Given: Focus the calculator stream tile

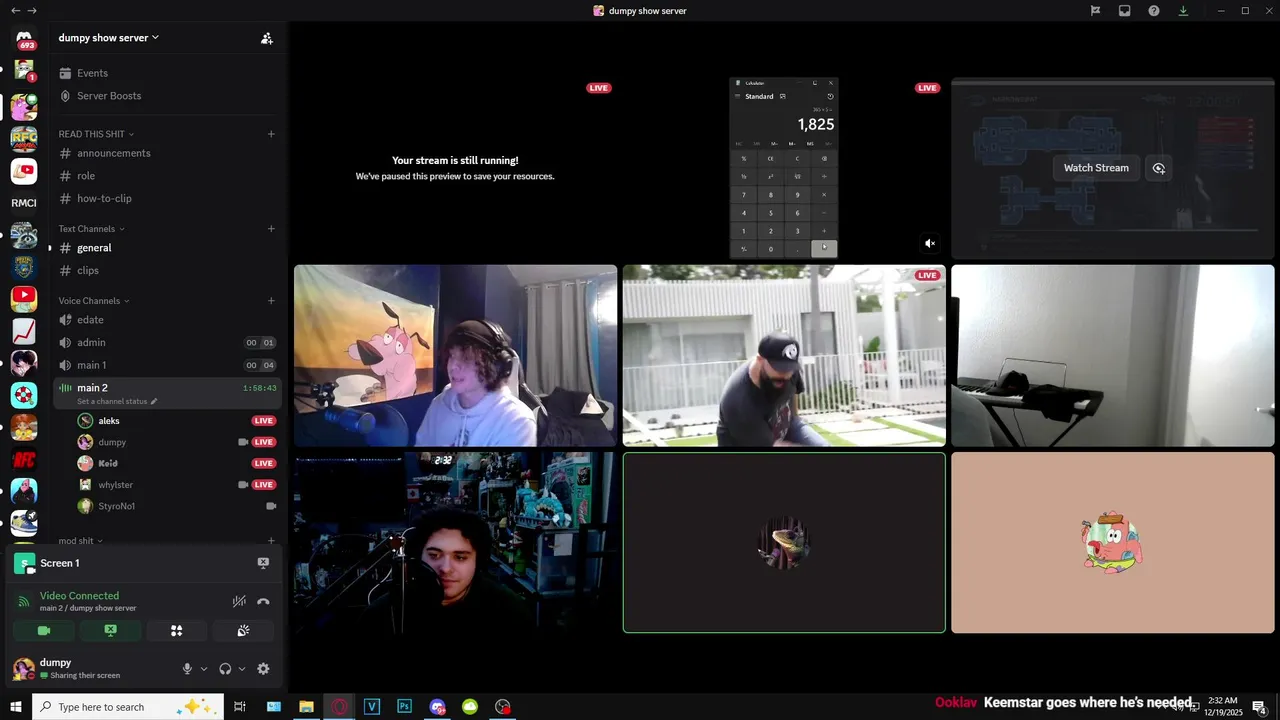Looking at the screenshot, I should (784, 168).
